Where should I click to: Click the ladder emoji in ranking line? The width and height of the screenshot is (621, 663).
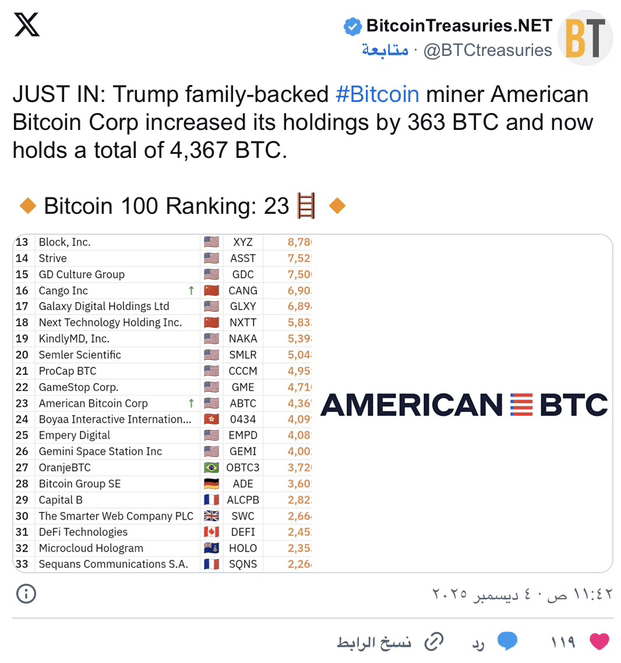click(306, 206)
